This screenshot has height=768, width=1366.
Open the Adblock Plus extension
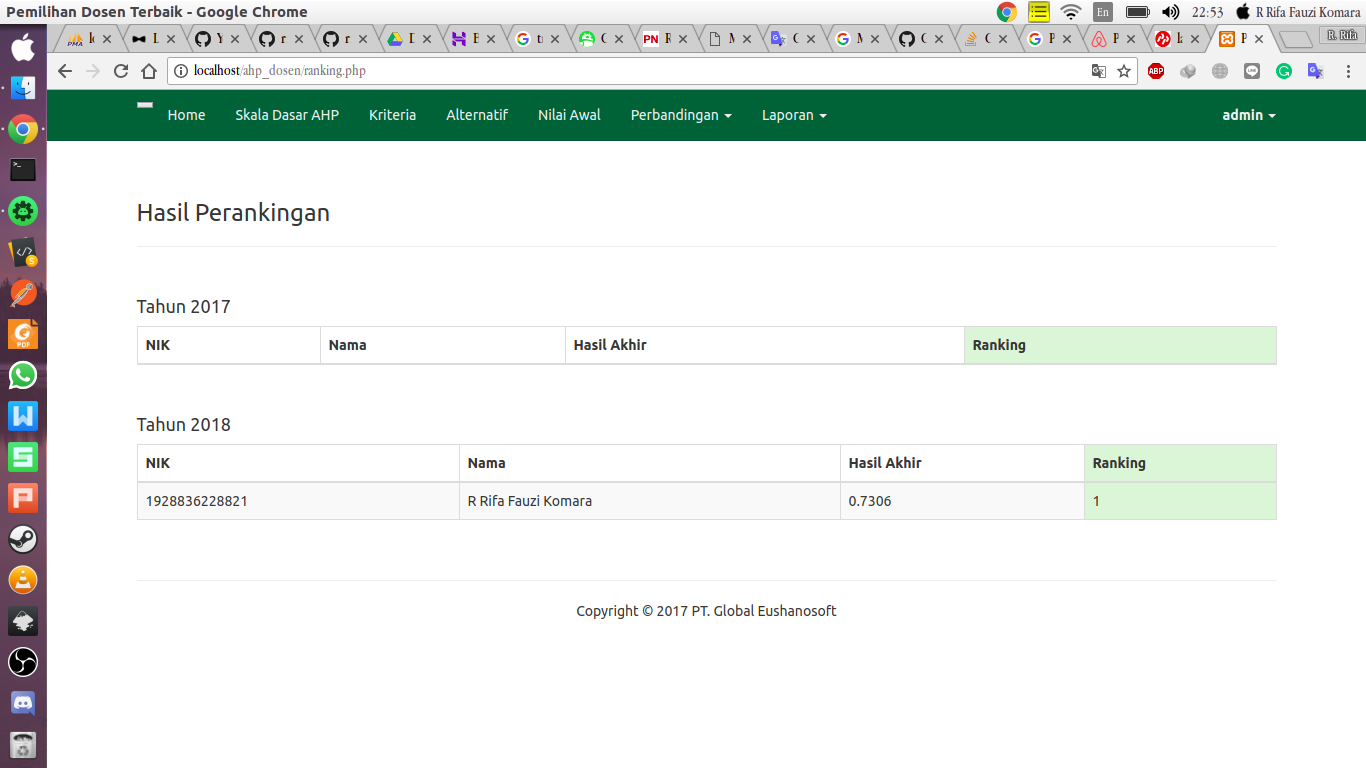point(1156,71)
